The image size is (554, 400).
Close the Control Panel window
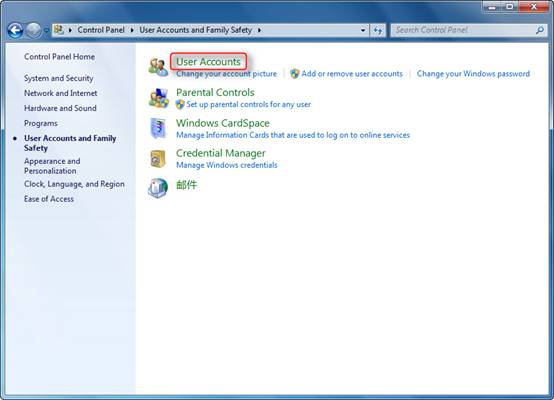(534, 7)
